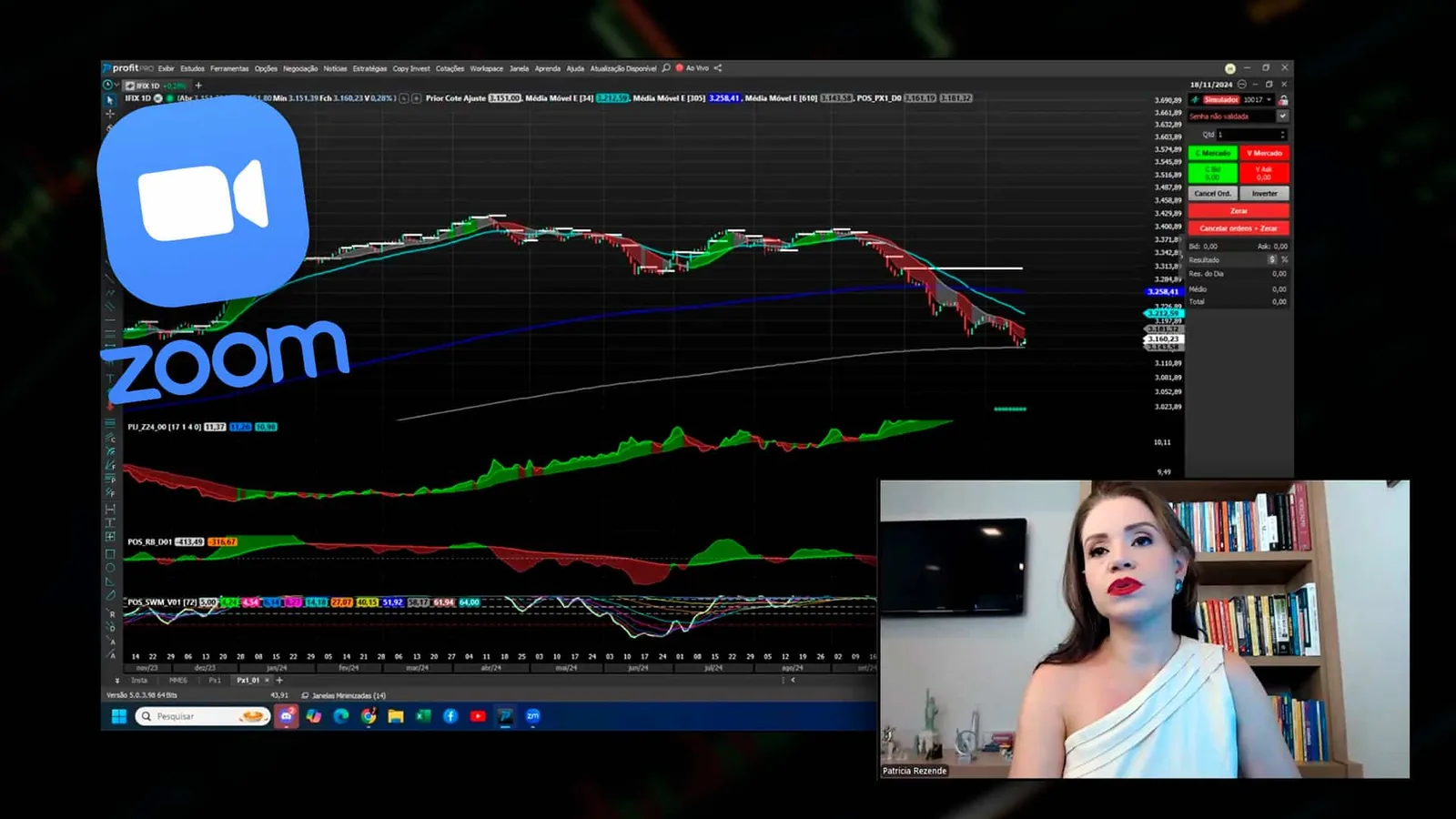This screenshot has width=1456, height=819.
Task: Click Cancelar ordens + Zerar button
Action: 1239,228
